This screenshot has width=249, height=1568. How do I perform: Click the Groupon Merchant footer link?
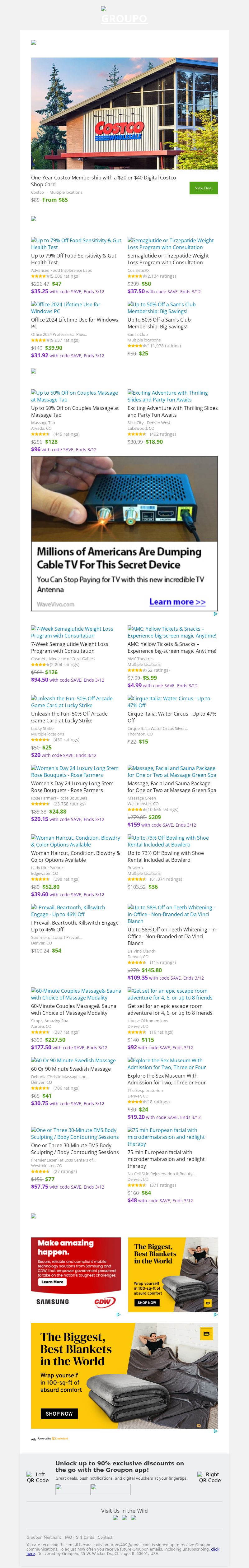[44, 1538]
